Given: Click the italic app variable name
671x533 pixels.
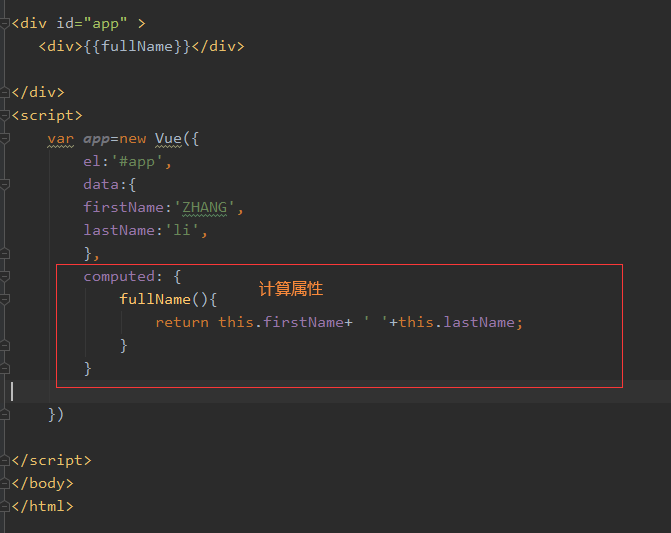Looking at the screenshot, I should click(x=96, y=139).
